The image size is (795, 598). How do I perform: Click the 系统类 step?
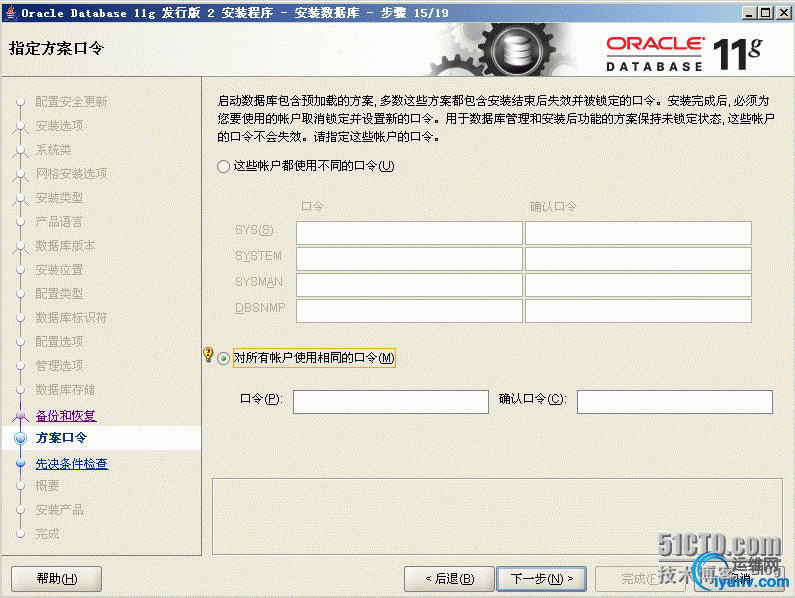tap(53, 150)
